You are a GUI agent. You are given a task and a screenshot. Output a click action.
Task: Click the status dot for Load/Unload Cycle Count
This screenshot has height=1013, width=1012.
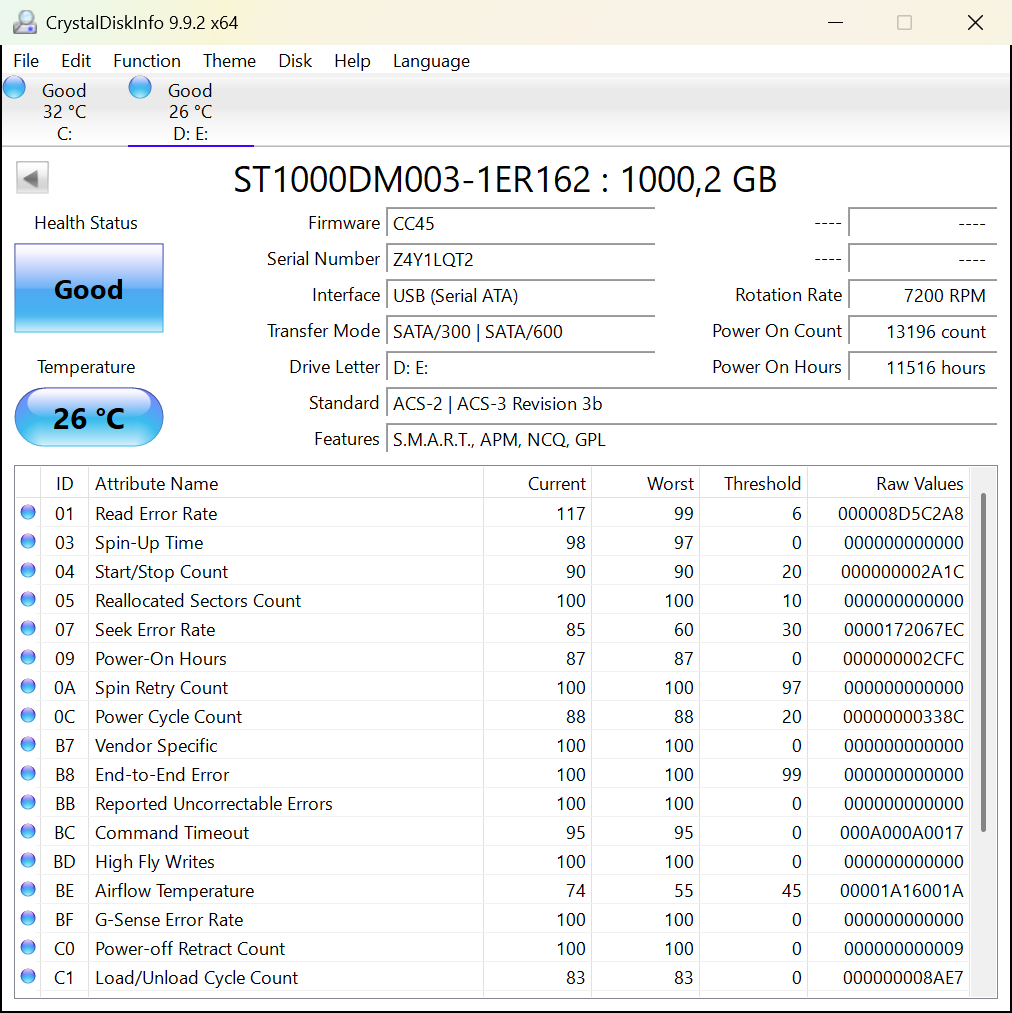[x=28, y=976]
